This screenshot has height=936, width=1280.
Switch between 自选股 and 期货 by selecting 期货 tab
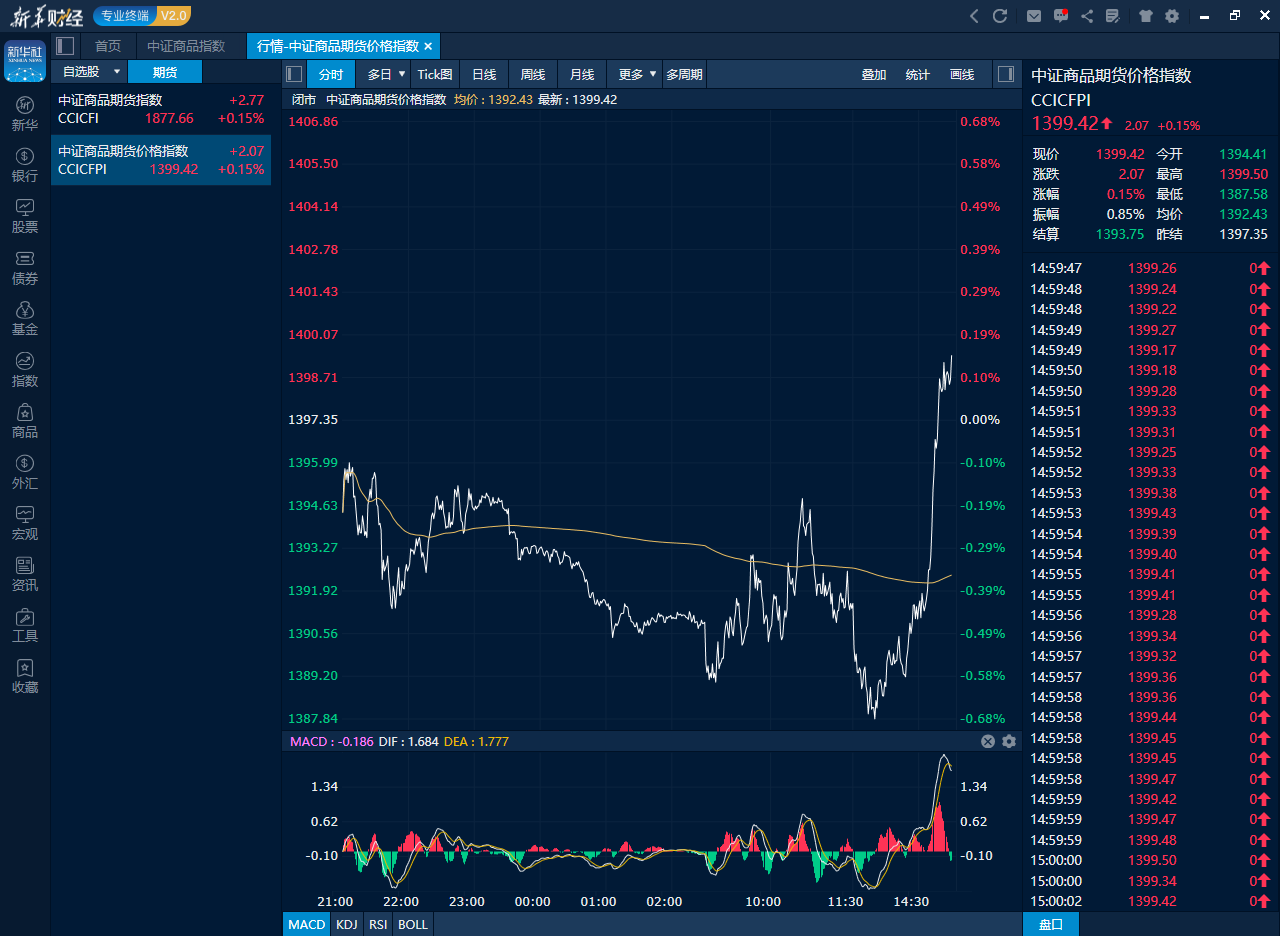click(165, 72)
